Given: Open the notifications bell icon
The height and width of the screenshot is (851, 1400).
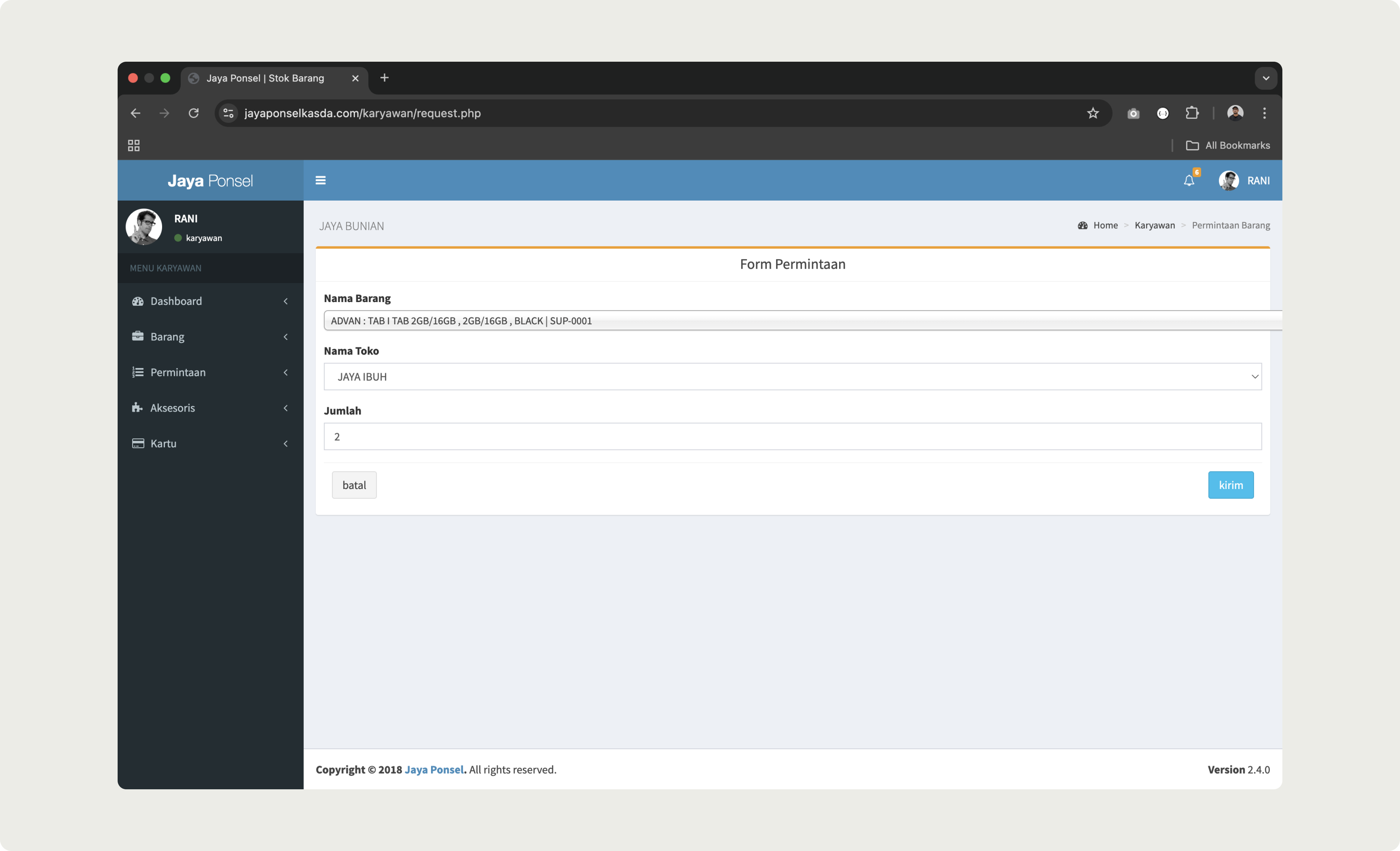Looking at the screenshot, I should (1189, 181).
